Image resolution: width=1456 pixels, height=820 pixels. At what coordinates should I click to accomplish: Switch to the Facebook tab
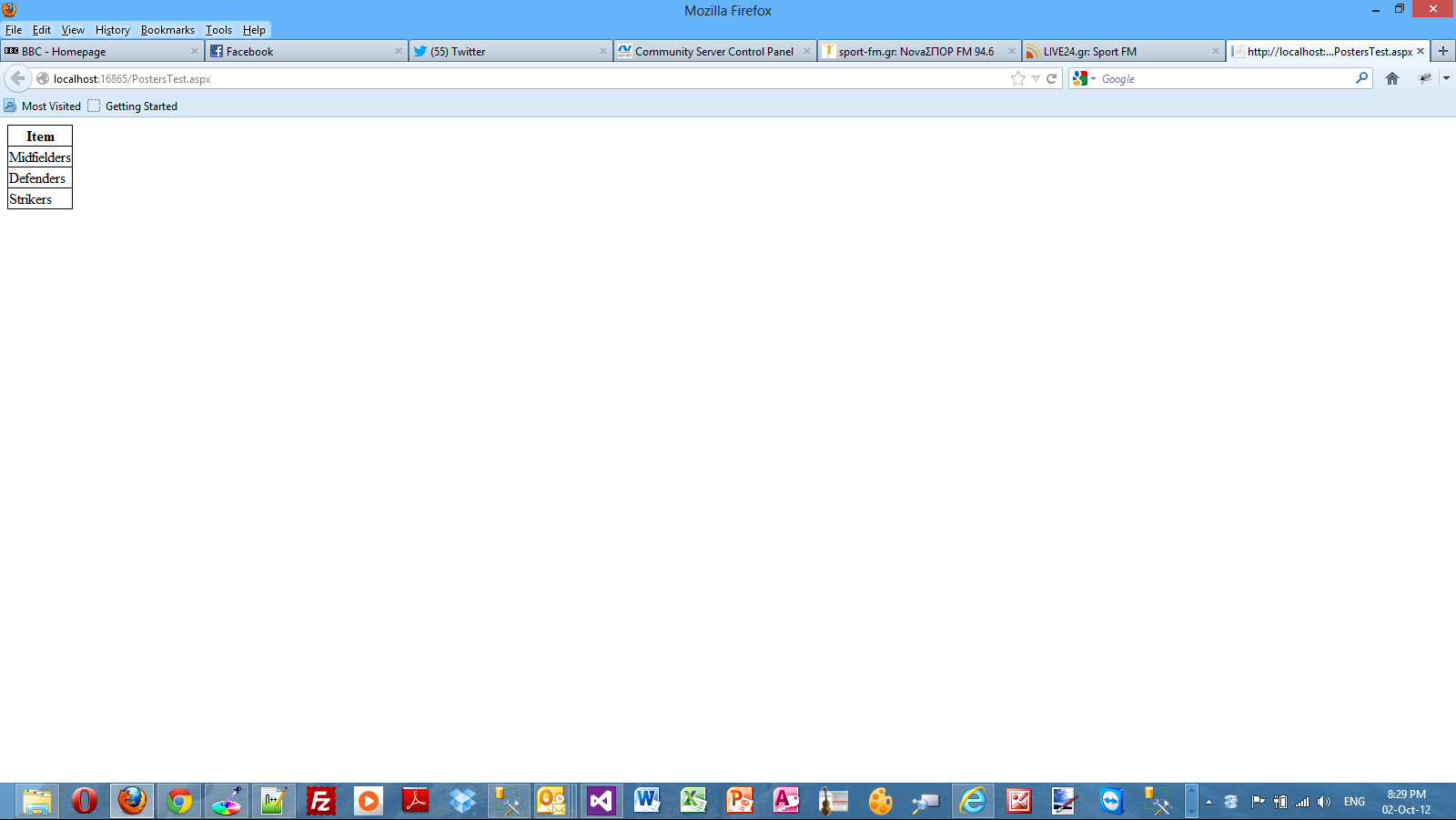[306, 51]
